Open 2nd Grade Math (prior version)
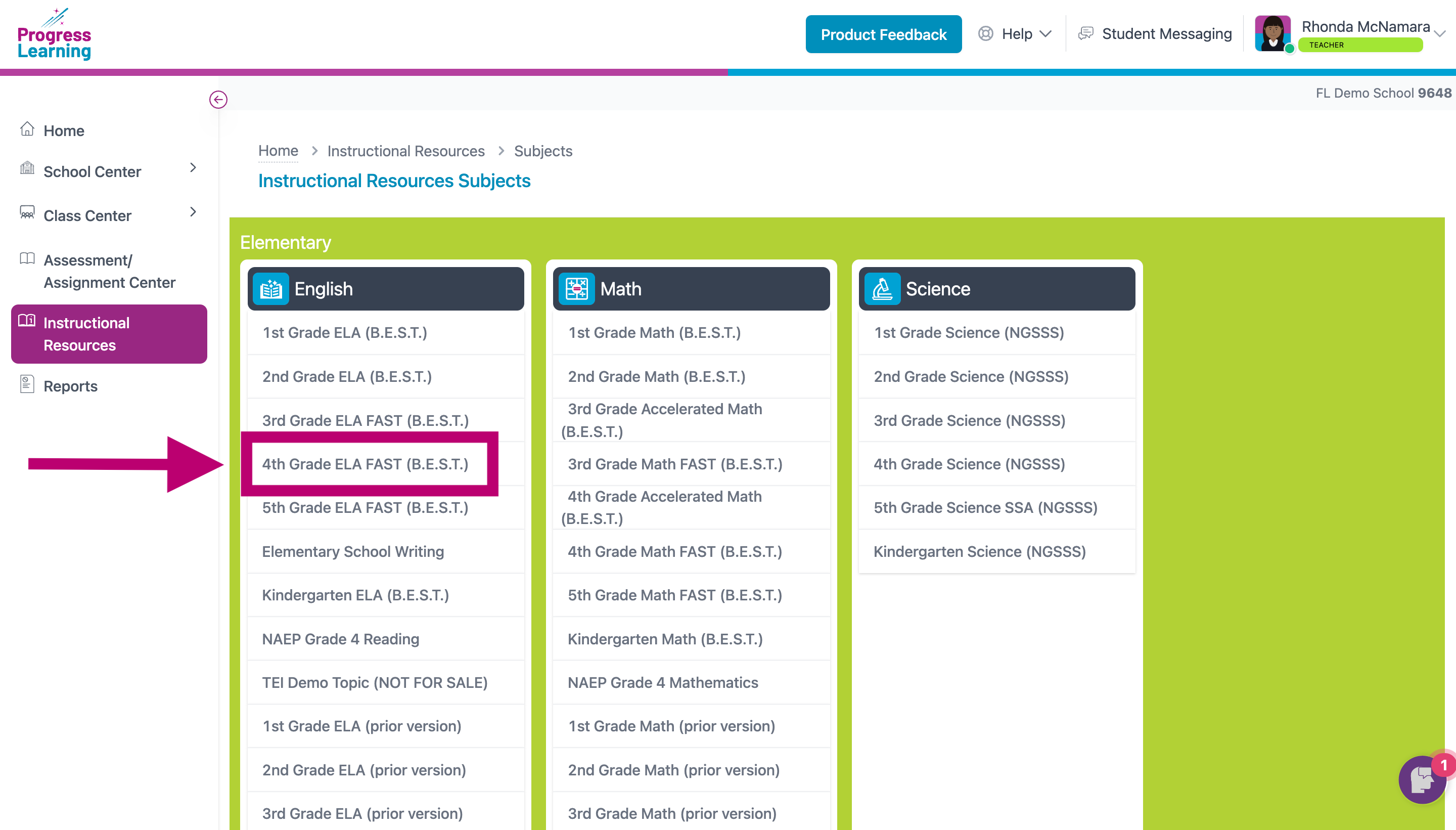The image size is (1456, 830). (x=691, y=770)
